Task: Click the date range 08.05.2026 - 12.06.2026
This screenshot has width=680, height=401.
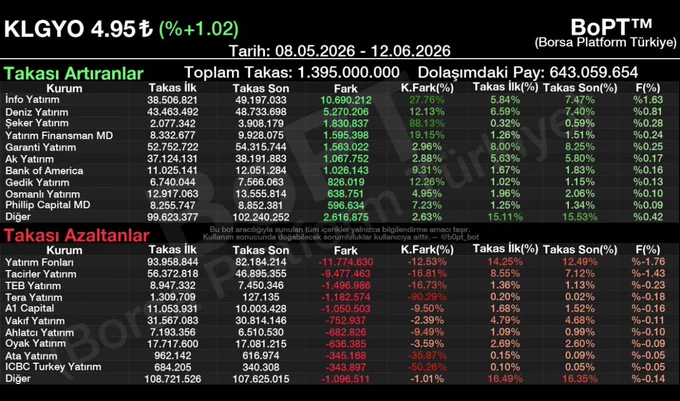Action: pyautogui.click(x=363, y=51)
